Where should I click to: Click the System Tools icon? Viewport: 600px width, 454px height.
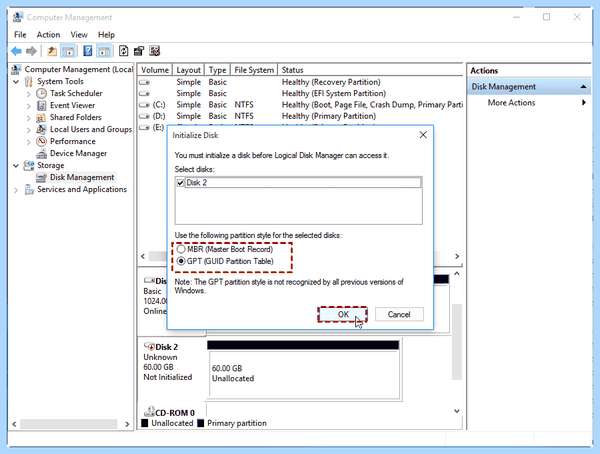coord(29,82)
